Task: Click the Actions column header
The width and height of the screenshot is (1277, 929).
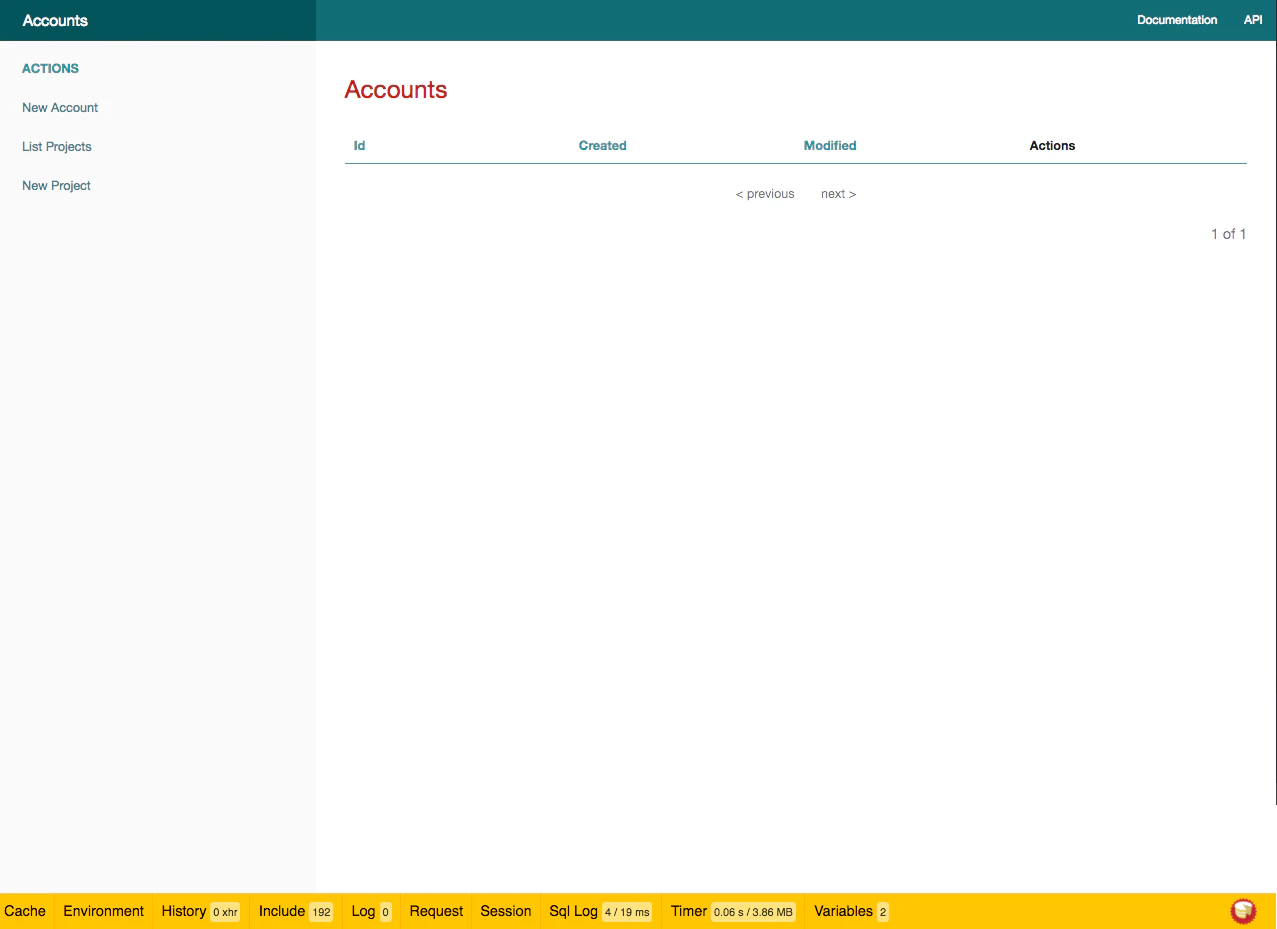Action: tap(1052, 145)
